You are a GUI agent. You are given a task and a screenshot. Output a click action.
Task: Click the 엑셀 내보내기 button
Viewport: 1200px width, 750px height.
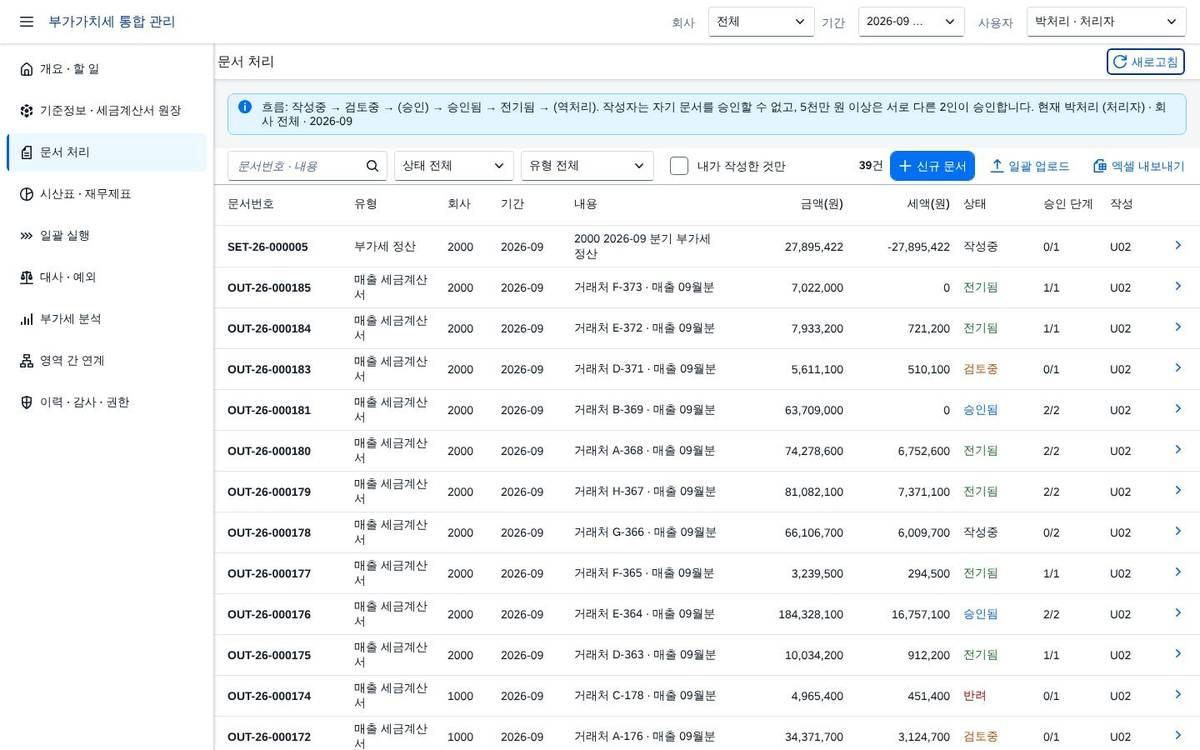pyautogui.click(x=1138, y=166)
